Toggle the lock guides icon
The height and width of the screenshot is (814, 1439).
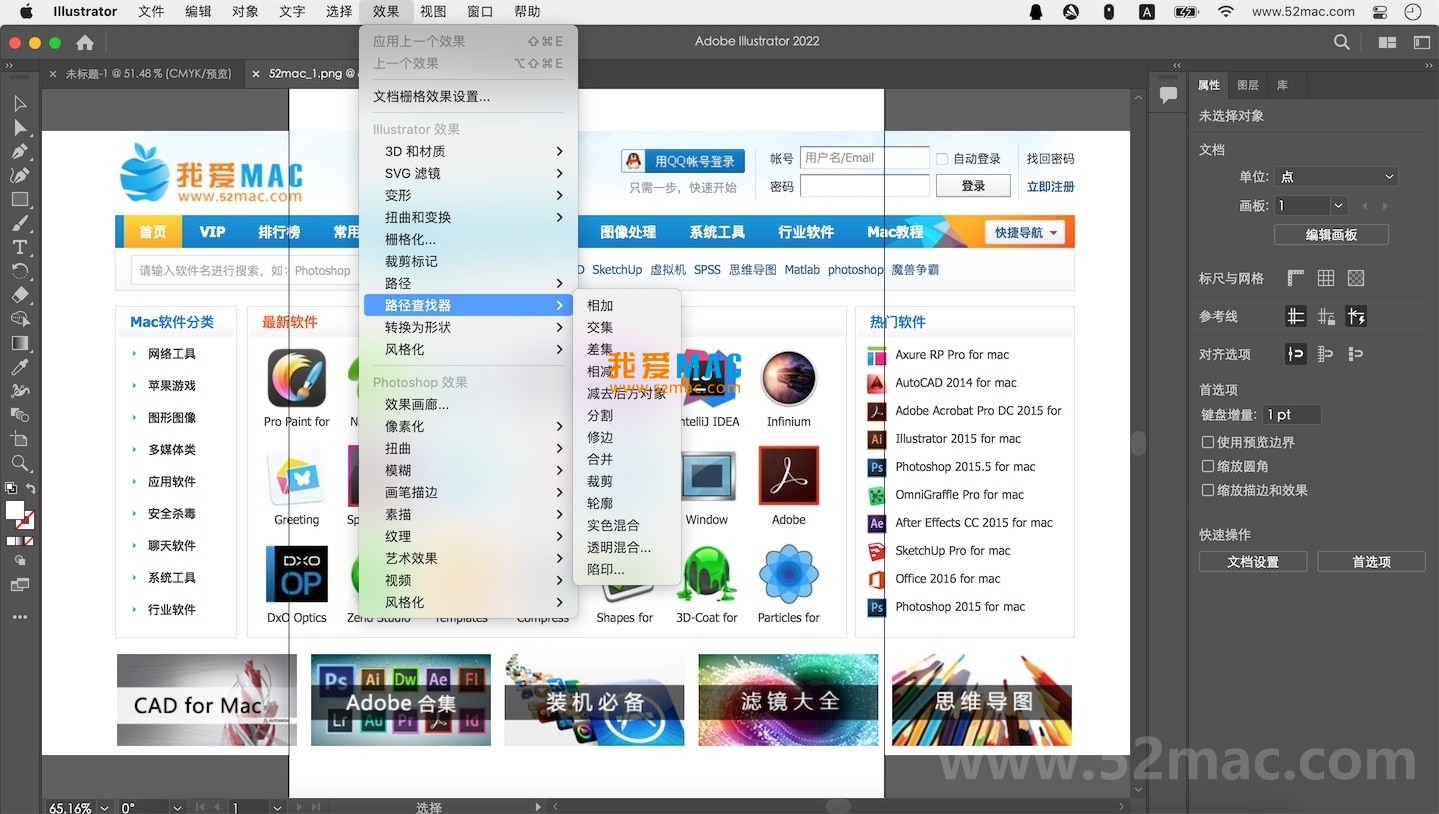(x=1326, y=316)
